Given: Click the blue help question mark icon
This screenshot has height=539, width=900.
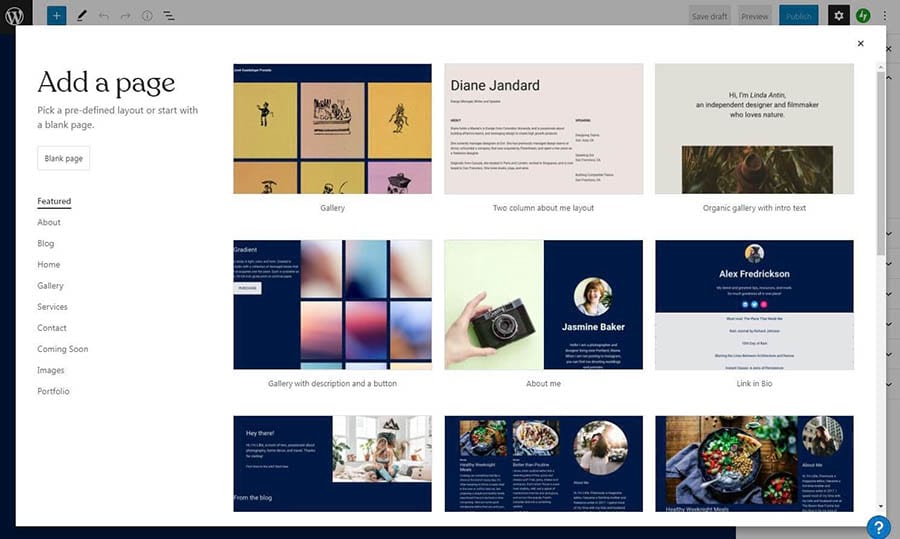Looking at the screenshot, I should coord(878,527).
